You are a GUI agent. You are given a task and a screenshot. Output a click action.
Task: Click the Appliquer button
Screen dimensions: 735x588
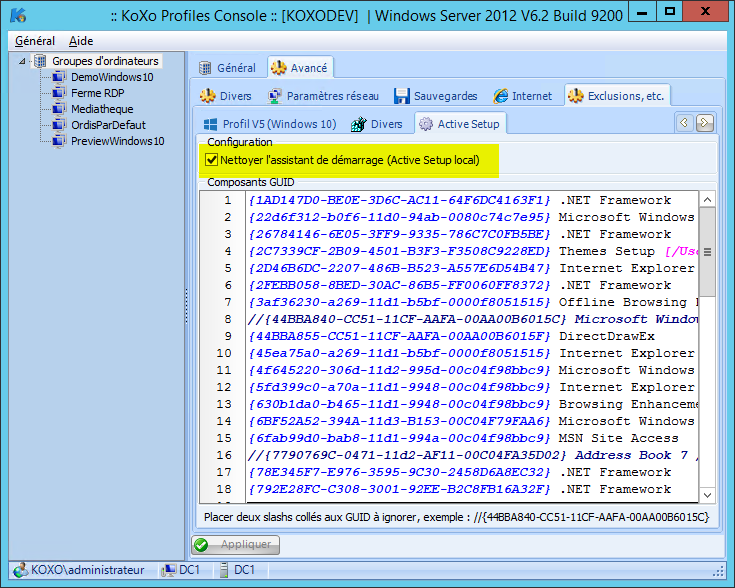[236, 545]
